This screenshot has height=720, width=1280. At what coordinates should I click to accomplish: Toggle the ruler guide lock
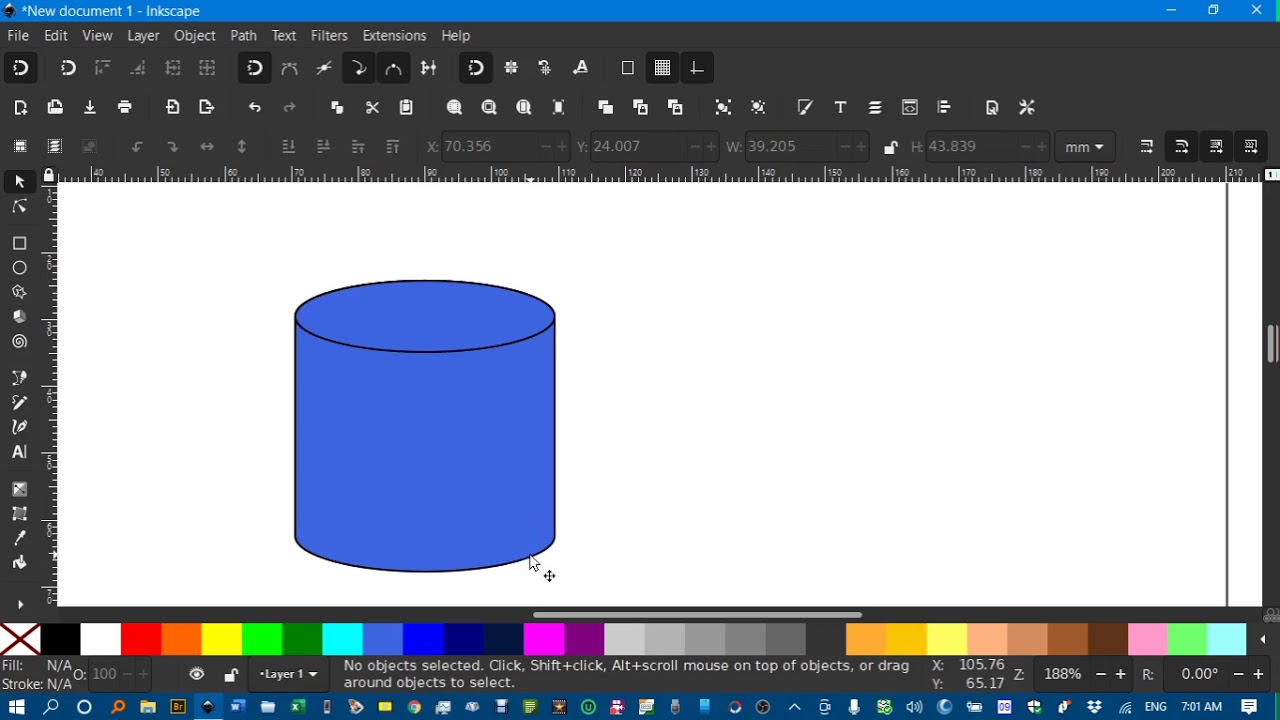[x=48, y=176]
